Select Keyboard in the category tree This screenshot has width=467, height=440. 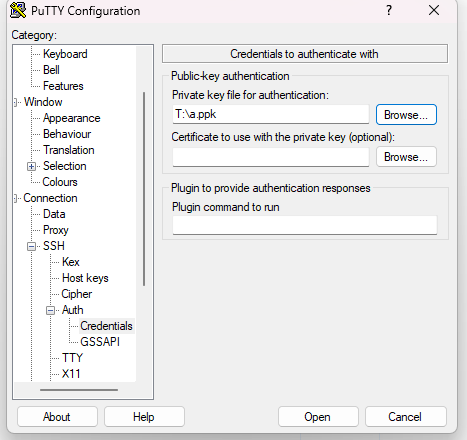coord(65,54)
